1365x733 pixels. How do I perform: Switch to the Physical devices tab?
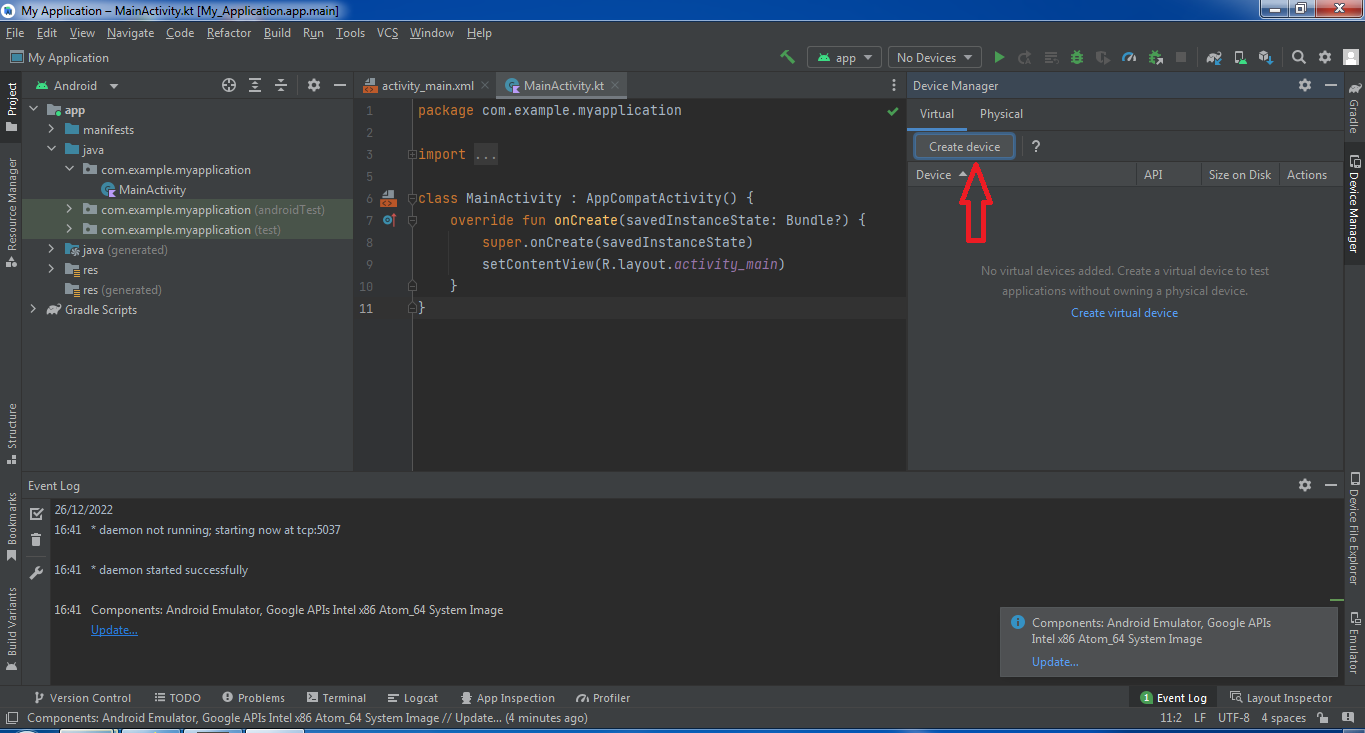click(1001, 114)
